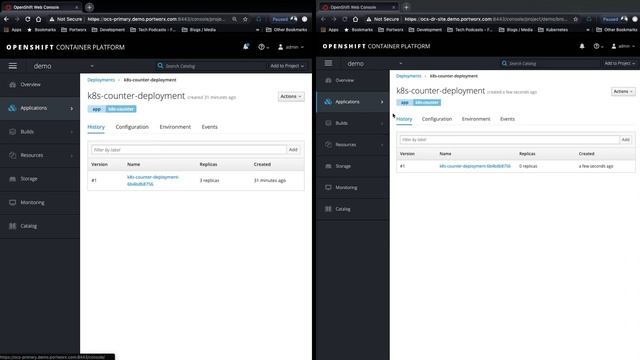Viewport: 640px width, 360px height.
Task: Click Add filter button in right console
Action: point(625,140)
